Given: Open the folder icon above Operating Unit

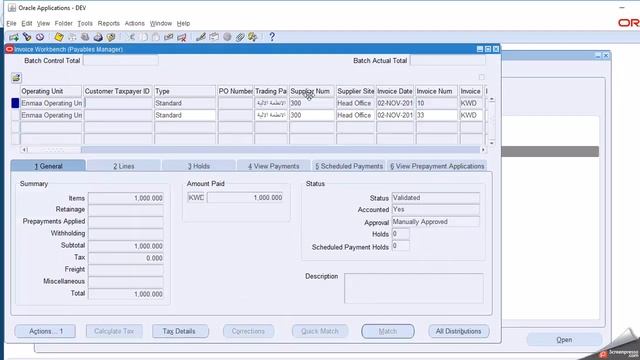Looking at the screenshot, I should (16, 78).
